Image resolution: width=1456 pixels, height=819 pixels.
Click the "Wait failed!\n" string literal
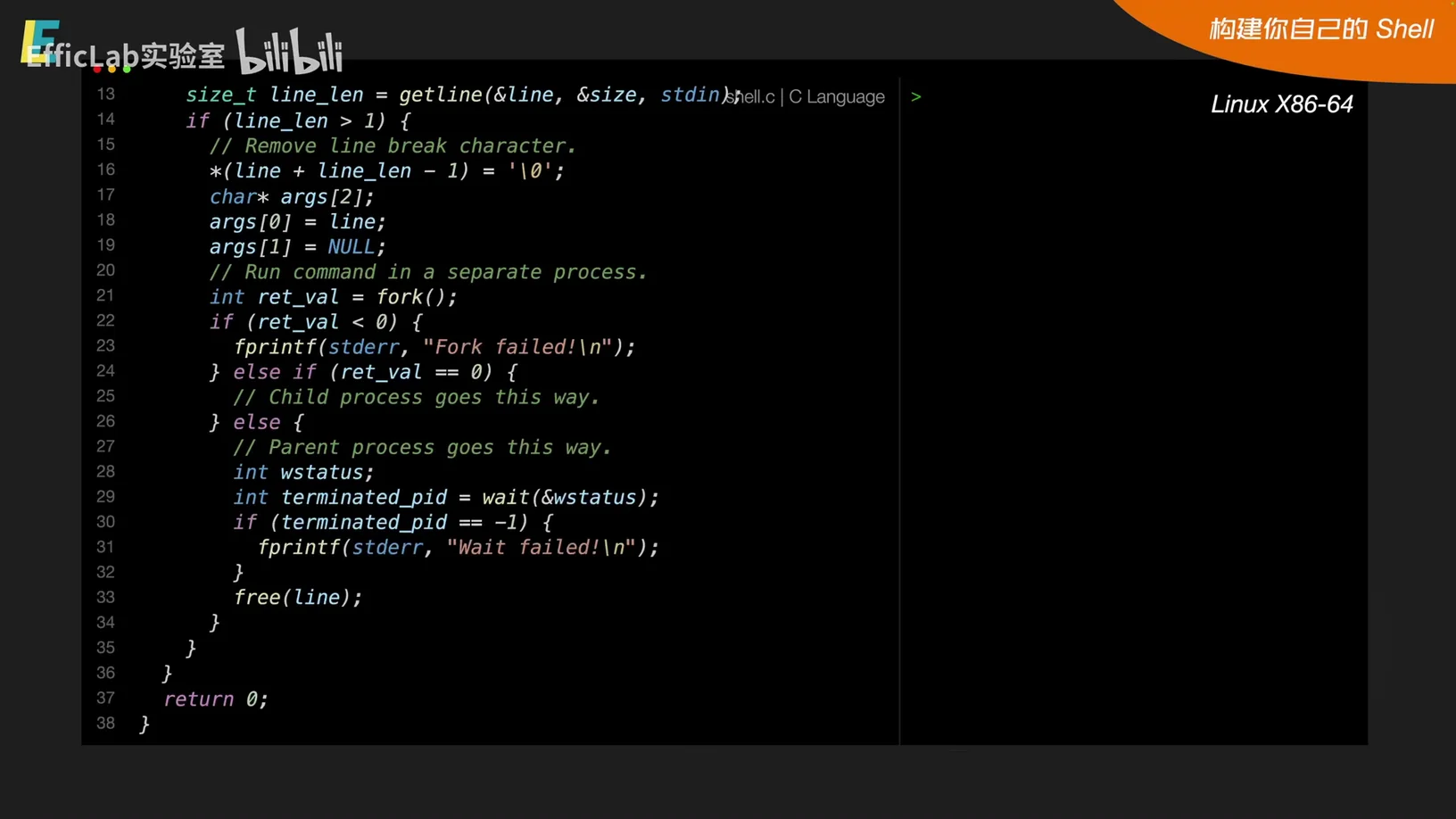(x=542, y=548)
